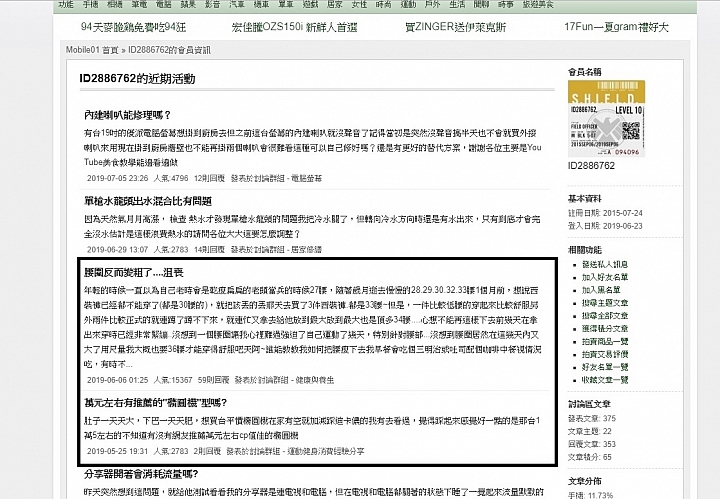Viewport: 720px width, 499px height.
Task: Open the post 腰圍反而變粗了....沮喪
Action: (x=134, y=272)
